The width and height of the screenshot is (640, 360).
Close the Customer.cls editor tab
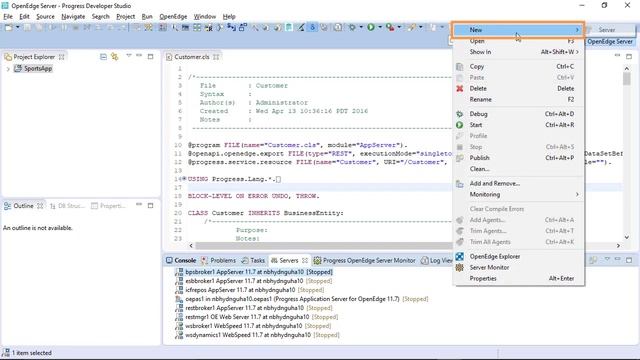(x=216, y=57)
